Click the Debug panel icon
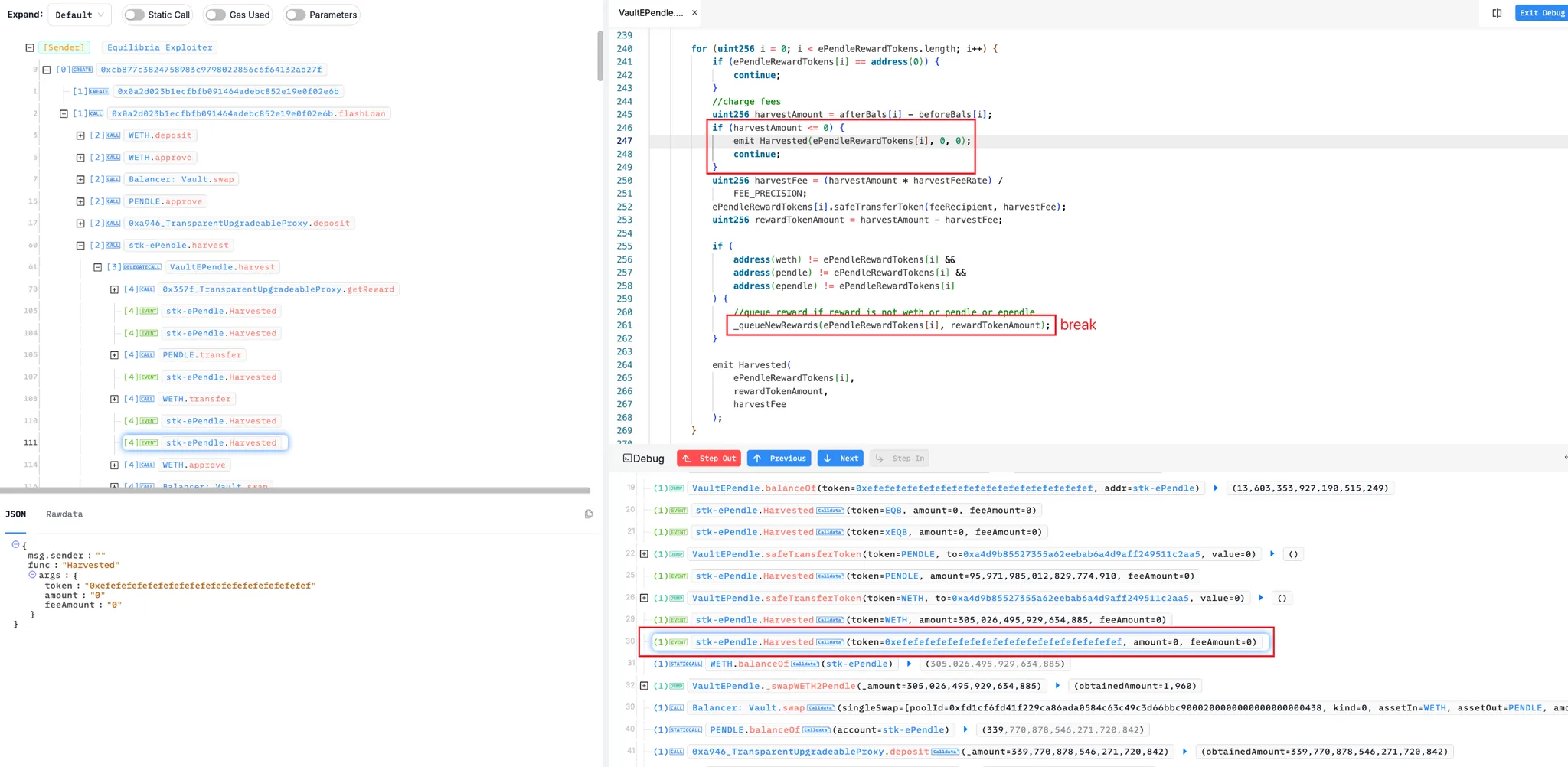 (627, 459)
